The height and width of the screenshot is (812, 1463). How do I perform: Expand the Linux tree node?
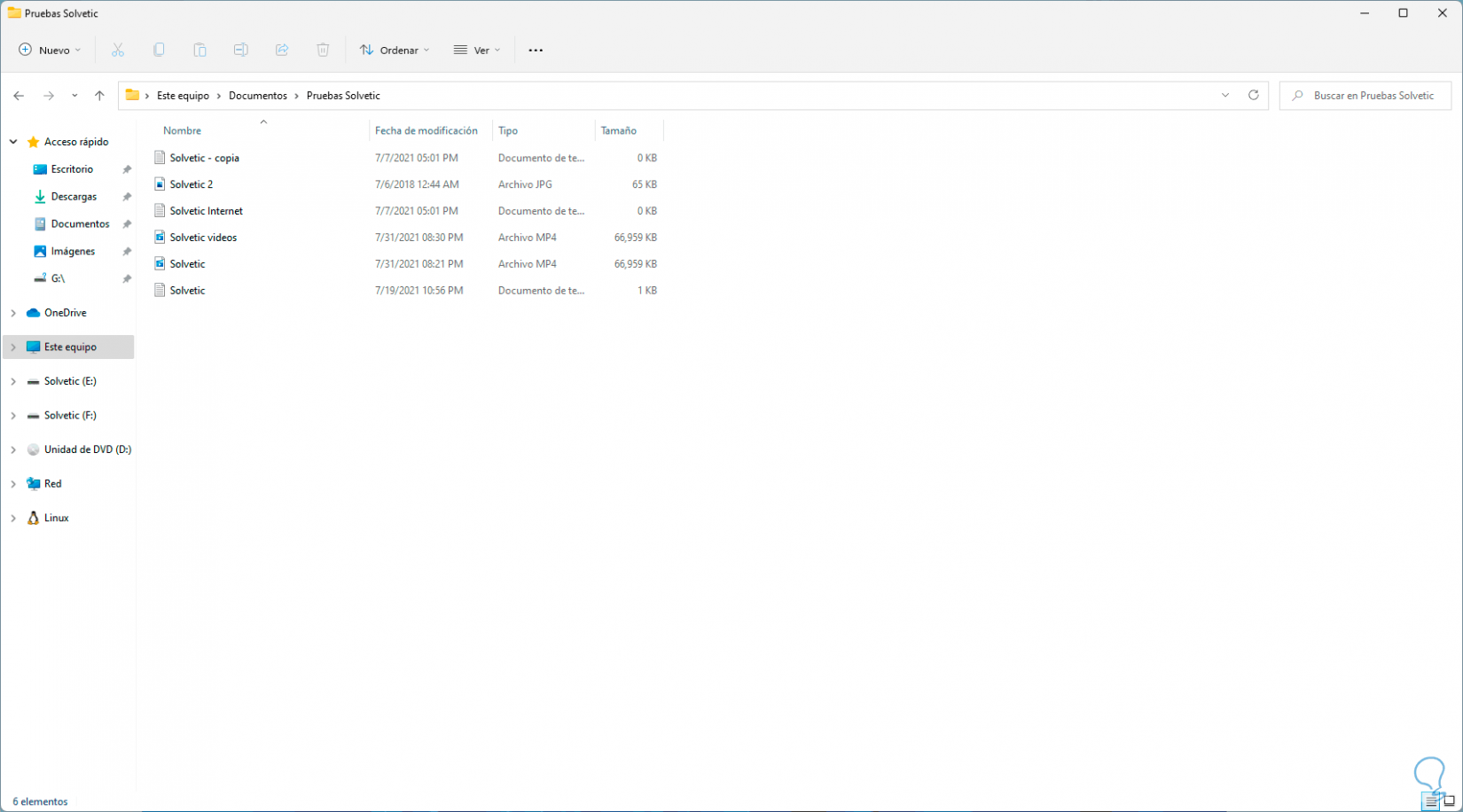pyautogui.click(x=13, y=518)
